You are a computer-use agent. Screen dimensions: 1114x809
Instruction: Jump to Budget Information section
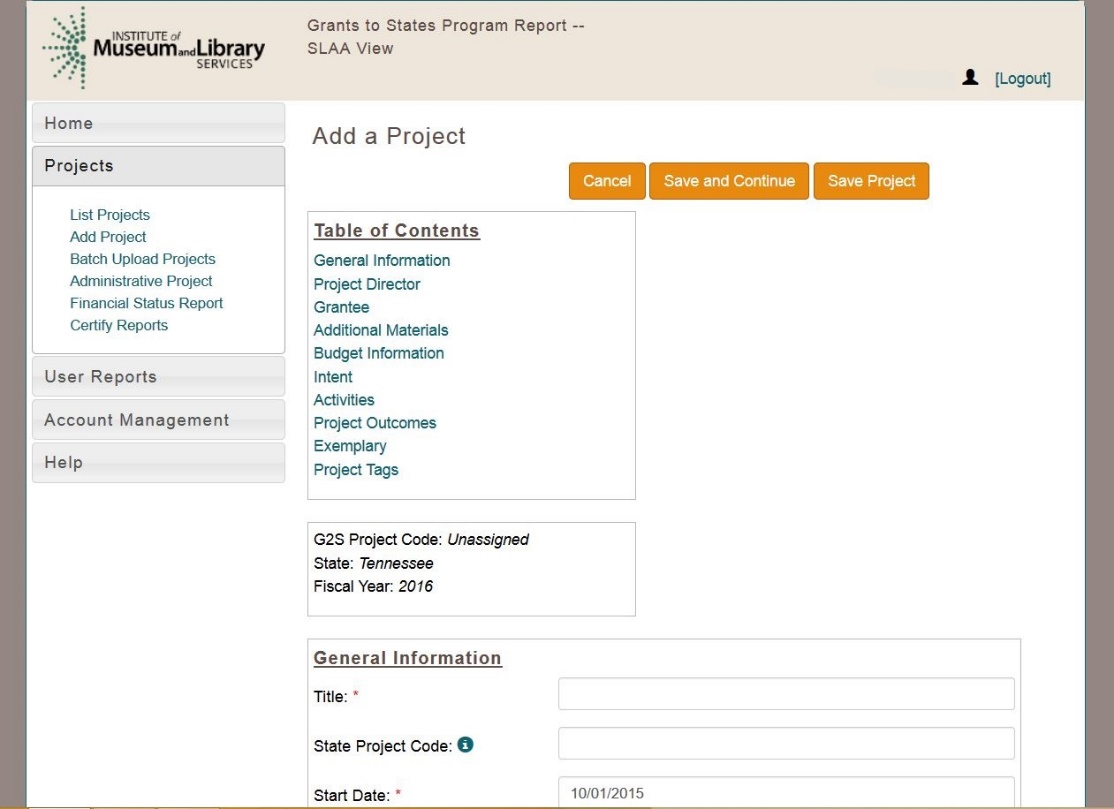379,353
